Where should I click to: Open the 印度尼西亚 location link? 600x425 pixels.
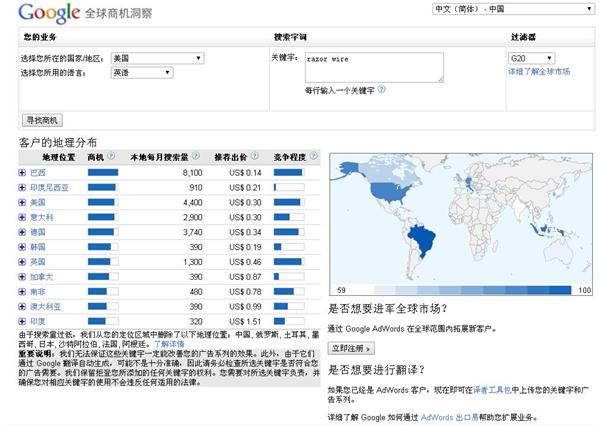[49, 188]
